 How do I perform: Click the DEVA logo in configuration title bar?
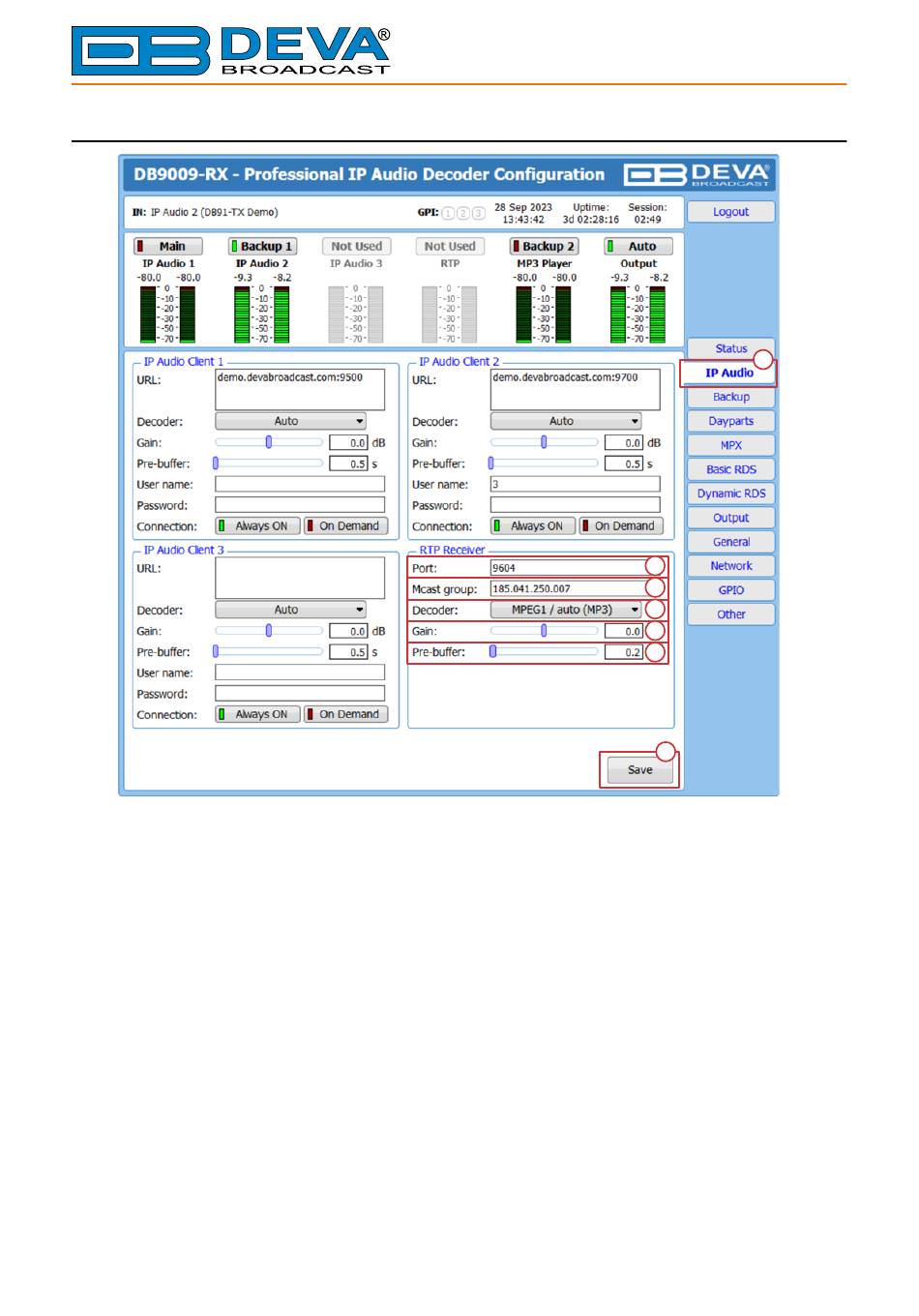point(697,174)
